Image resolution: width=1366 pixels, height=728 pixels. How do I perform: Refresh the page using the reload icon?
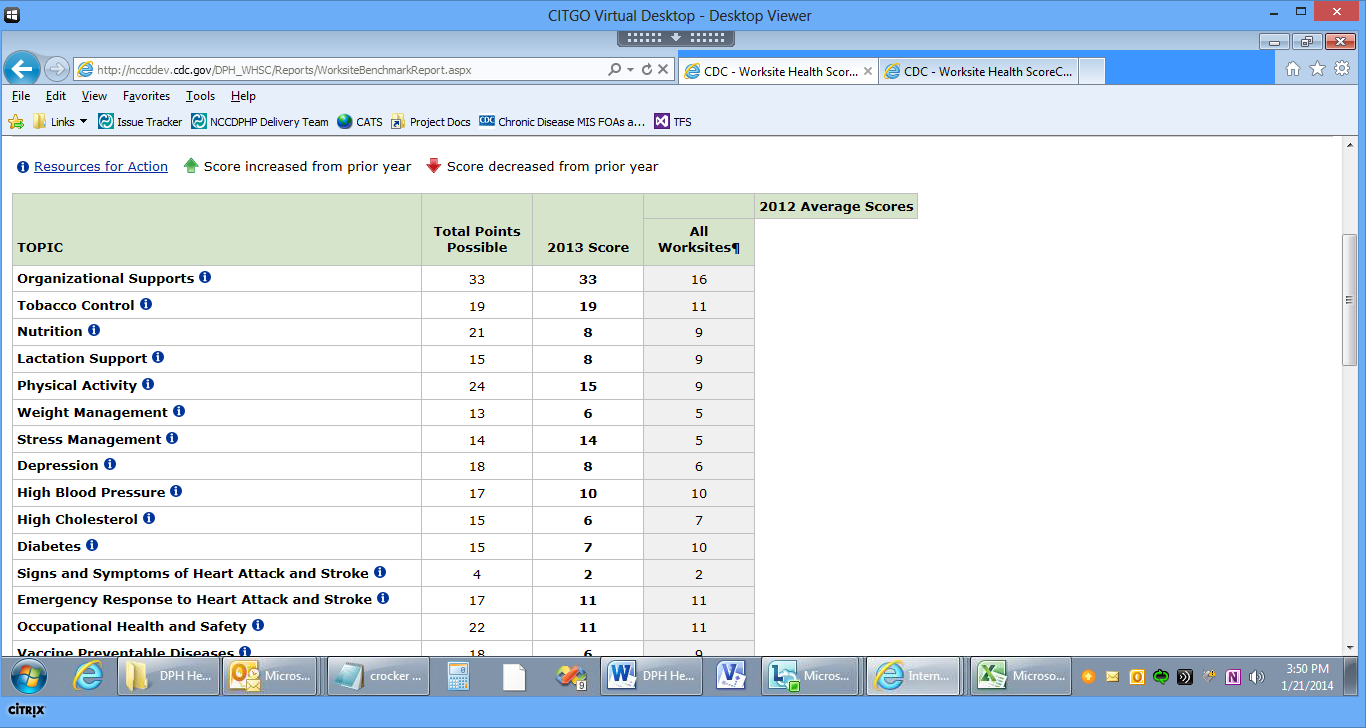tap(647, 70)
